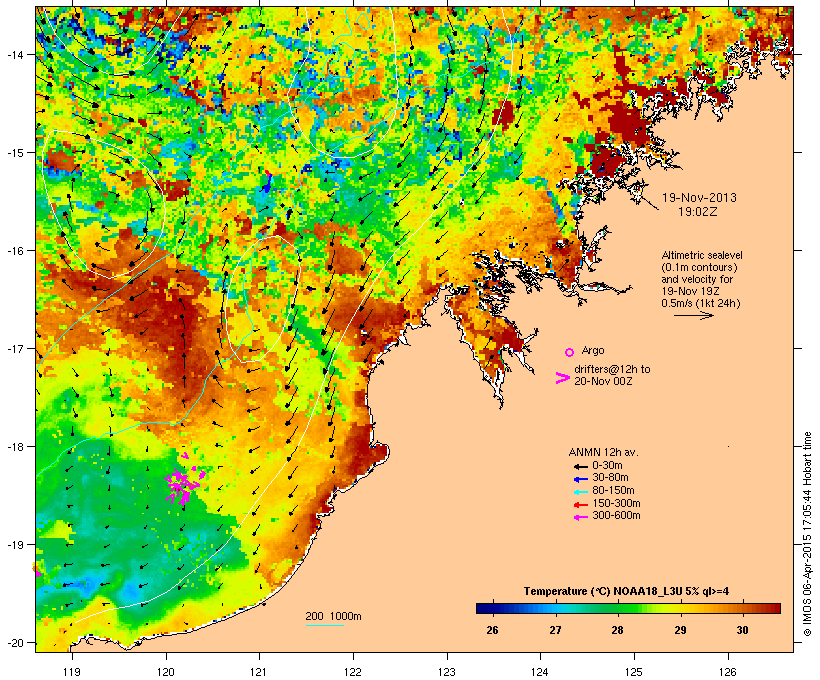Click the latitude label -17

point(14,348)
